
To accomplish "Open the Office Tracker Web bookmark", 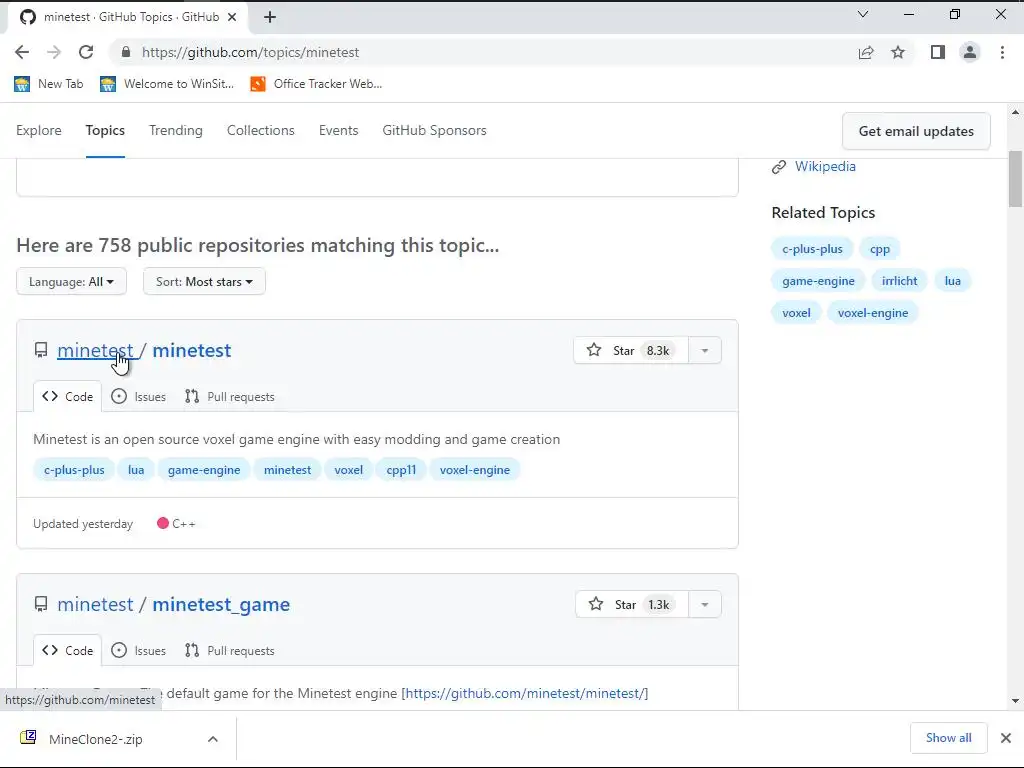I will click(317, 84).
